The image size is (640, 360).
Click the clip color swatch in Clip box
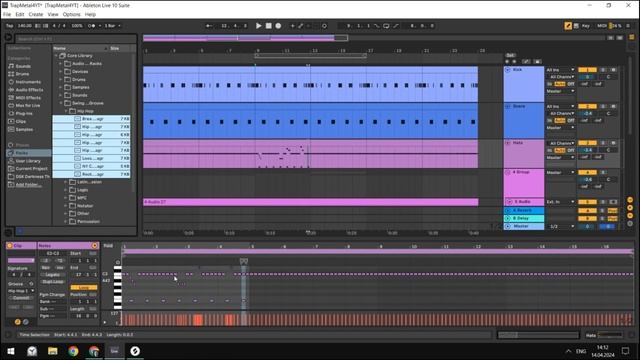[21, 260]
